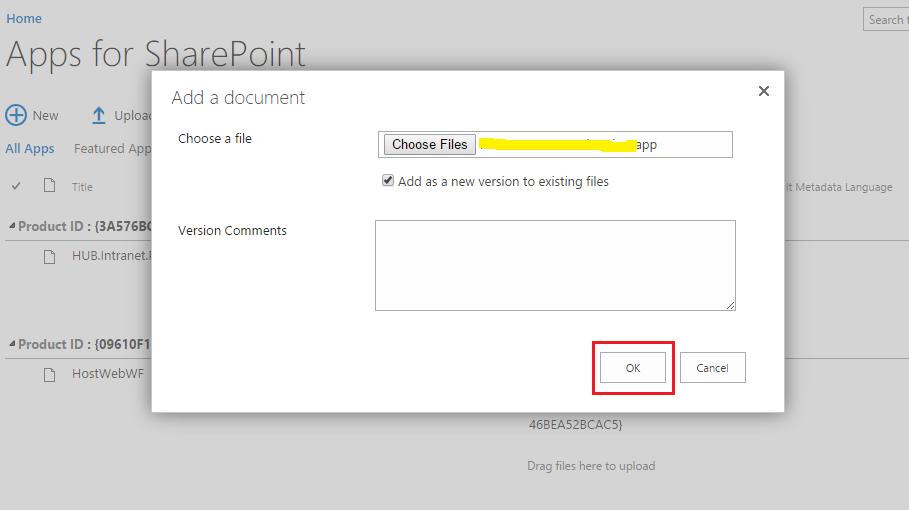Image resolution: width=909 pixels, height=510 pixels.
Task: Open the HostWebWF app file
Action: (108, 374)
